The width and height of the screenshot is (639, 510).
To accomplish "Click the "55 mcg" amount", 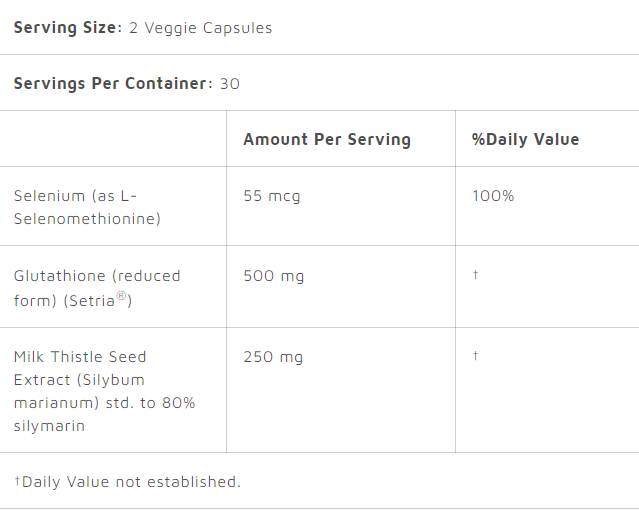I will (x=272, y=196).
